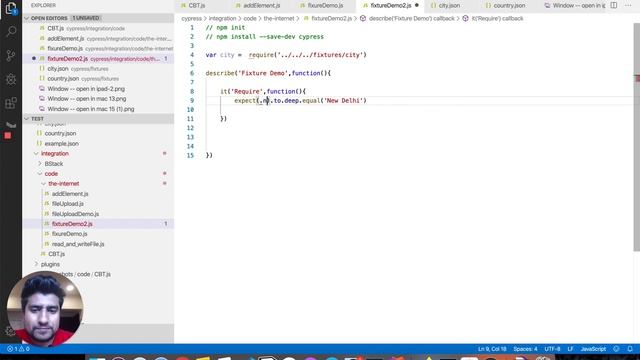This screenshot has height=360, width=640.
Task: Change JavaScript language mode
Action: (593, 349)
